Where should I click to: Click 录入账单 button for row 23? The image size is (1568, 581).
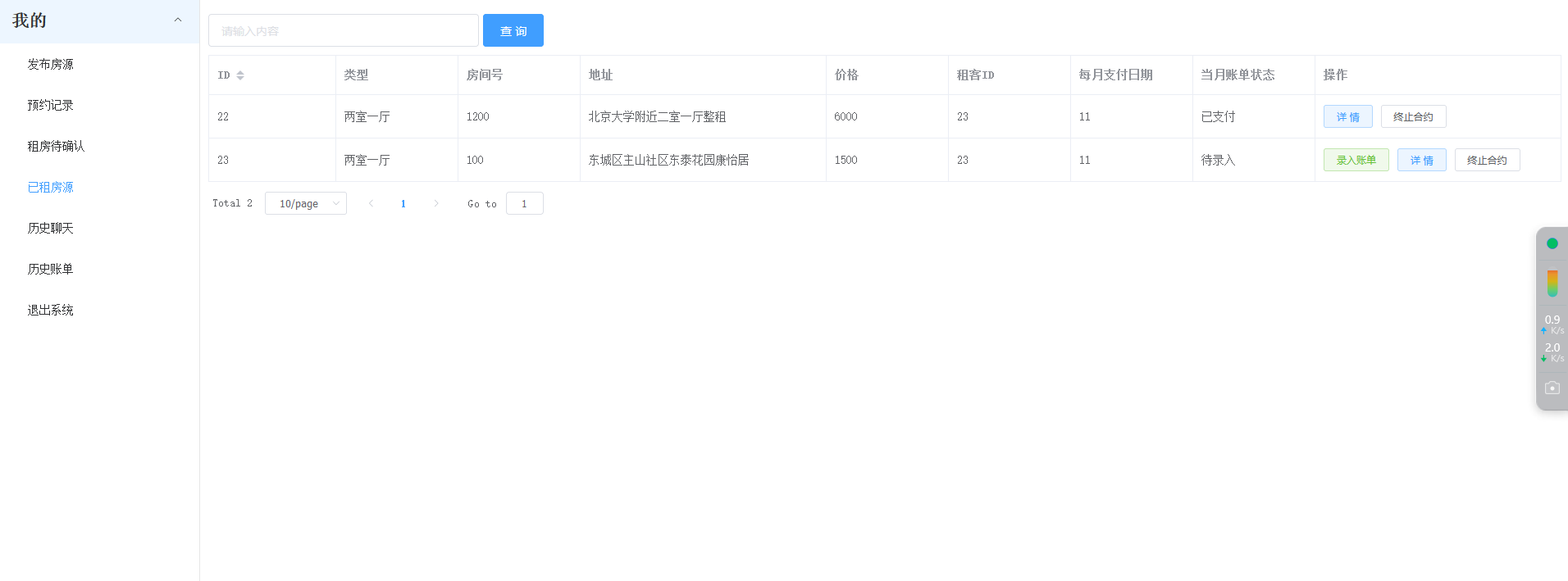pyautogui.click(x=1356, y=160)
